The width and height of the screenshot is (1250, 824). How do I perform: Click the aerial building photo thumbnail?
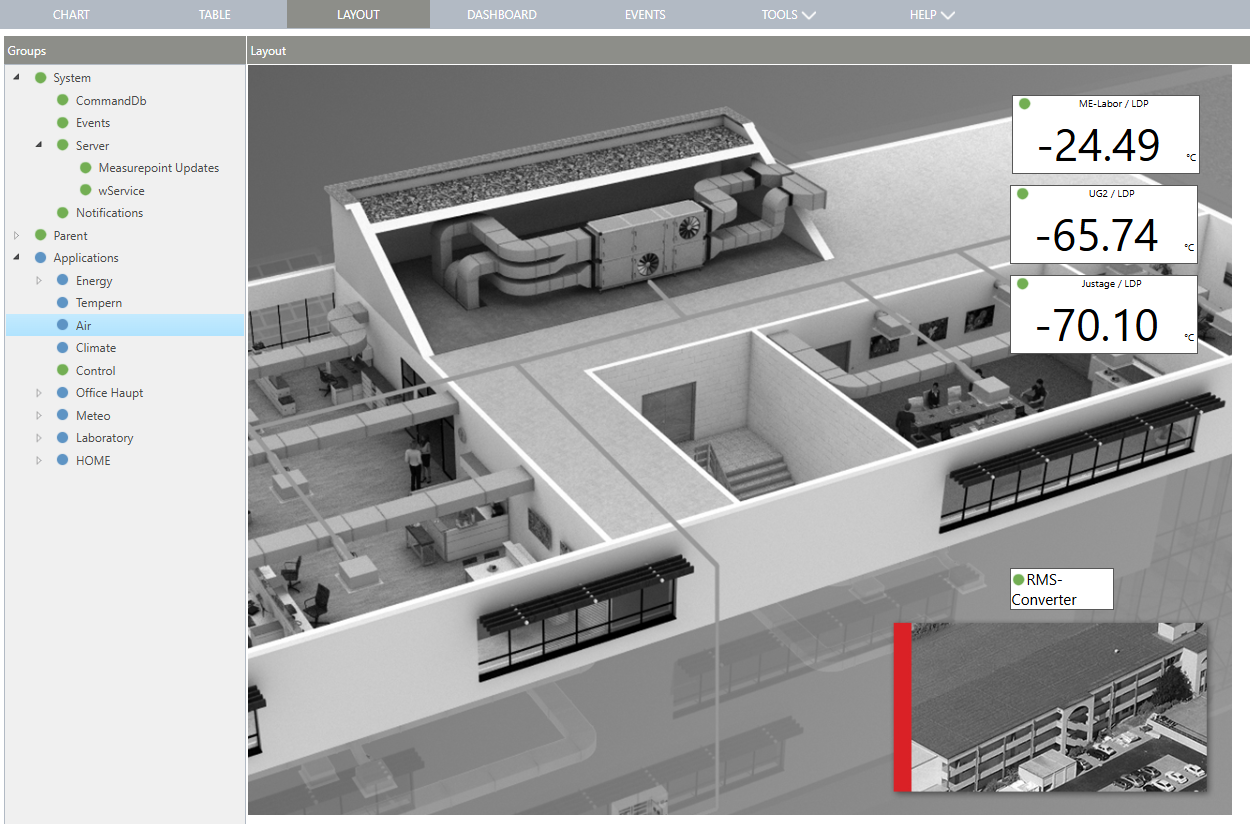click(x=1055, y=705)
